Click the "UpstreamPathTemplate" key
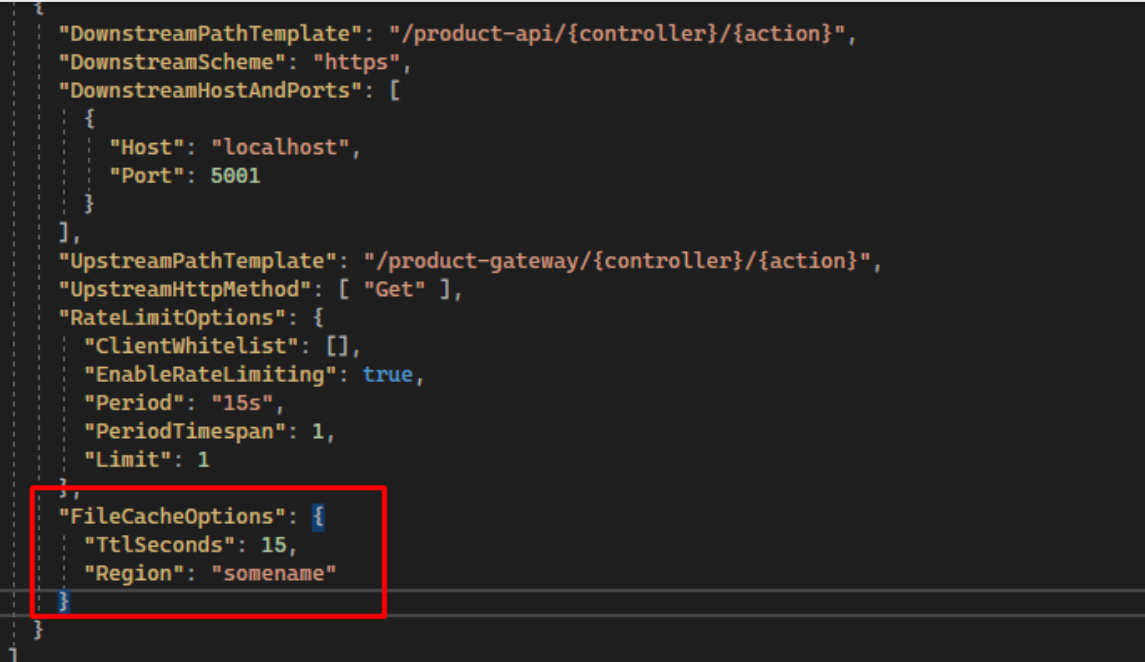This screenshot has width=1145, height=662. [197, 261]
